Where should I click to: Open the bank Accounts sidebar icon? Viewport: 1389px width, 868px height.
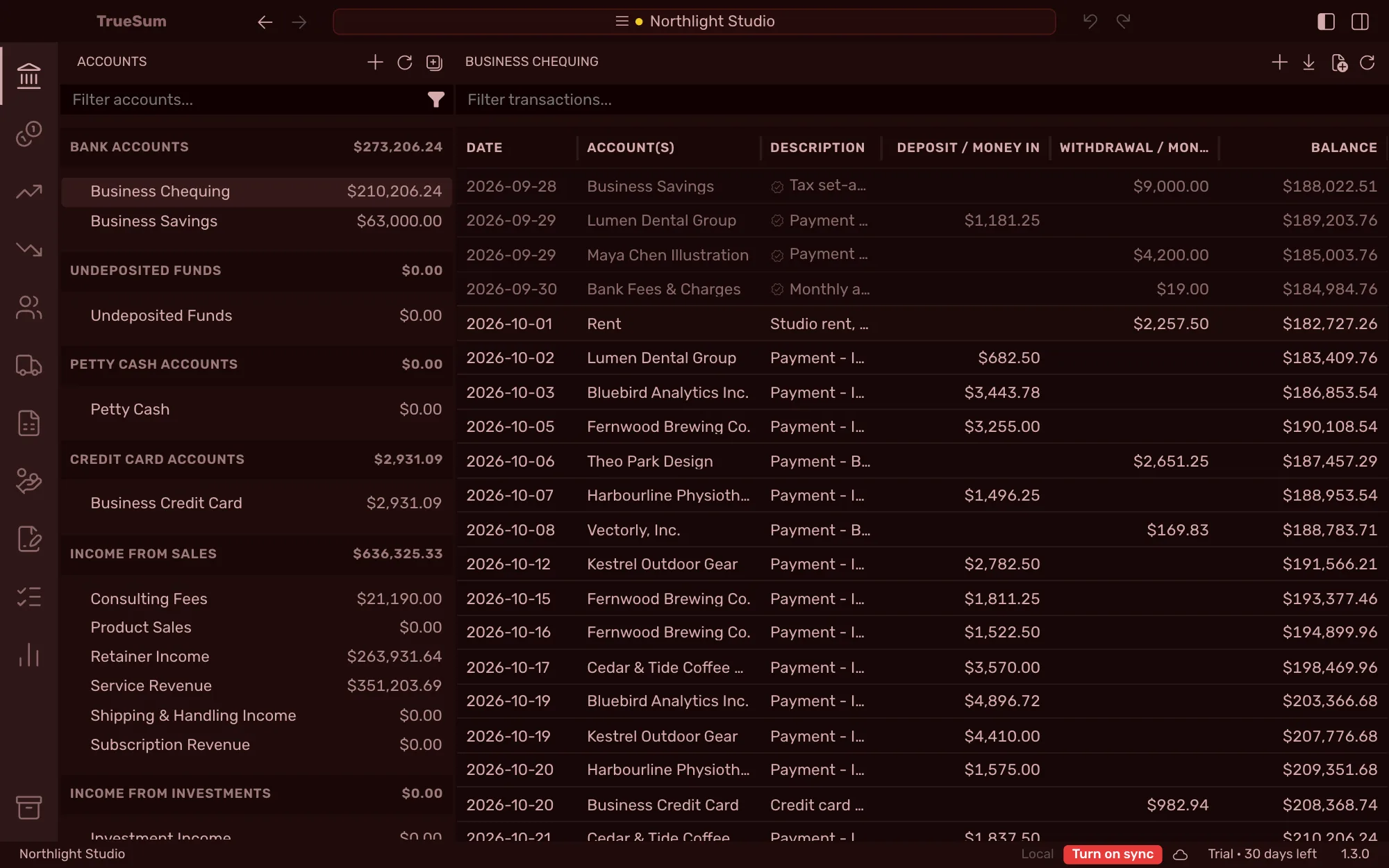[x=28, y=76]
